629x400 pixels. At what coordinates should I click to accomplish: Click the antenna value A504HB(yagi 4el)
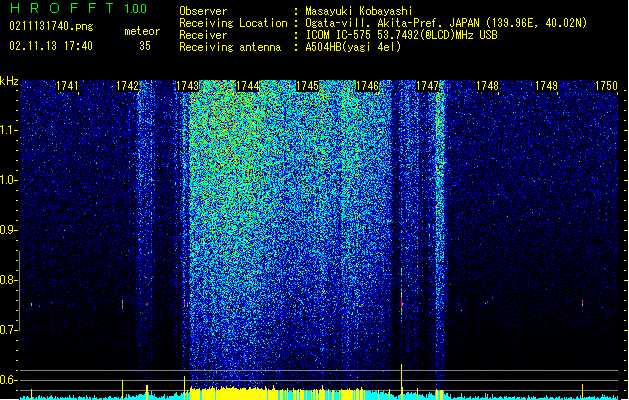(353, 47)
